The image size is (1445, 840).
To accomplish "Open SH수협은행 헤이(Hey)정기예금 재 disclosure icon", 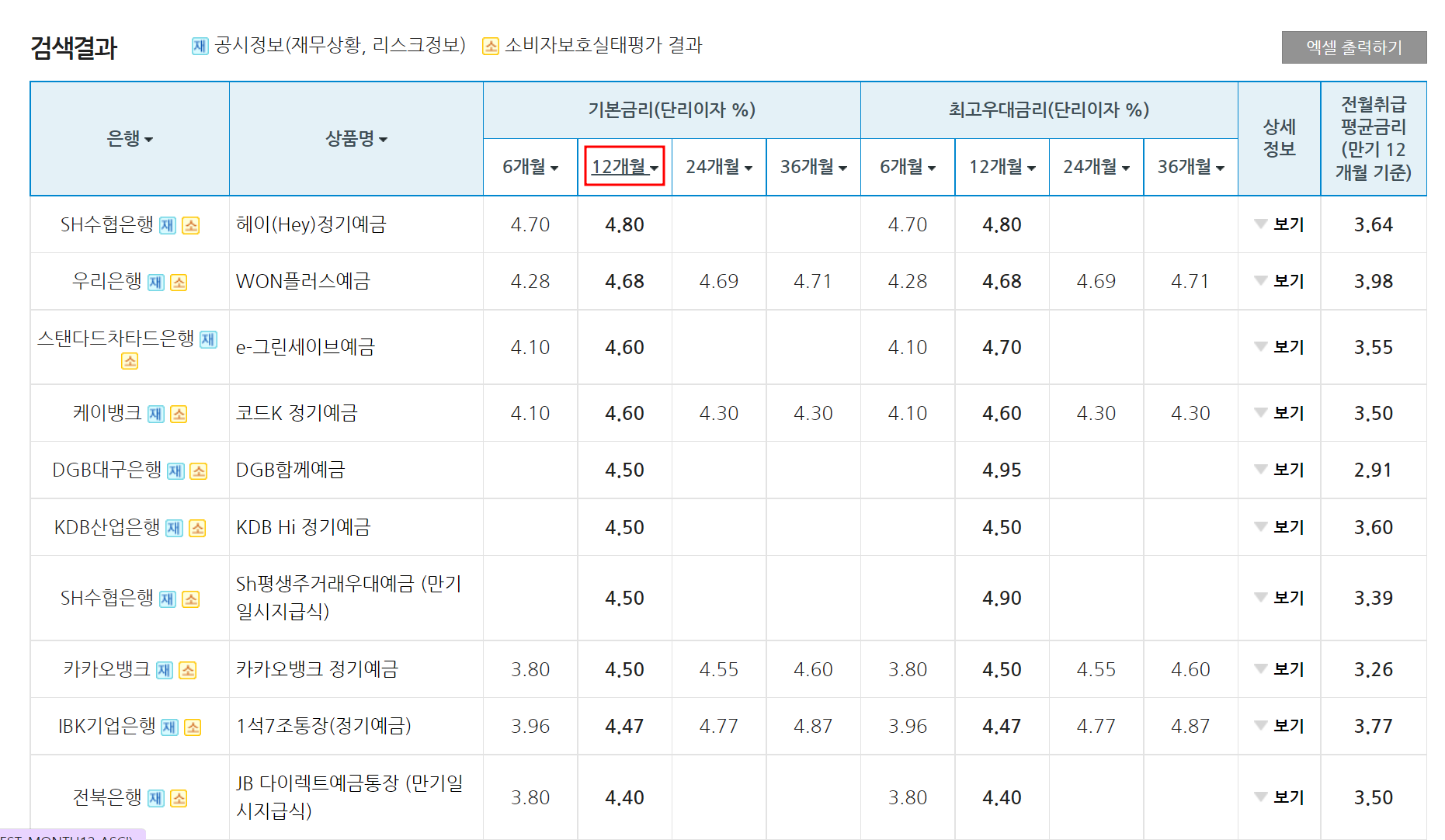I will (168, 225).
